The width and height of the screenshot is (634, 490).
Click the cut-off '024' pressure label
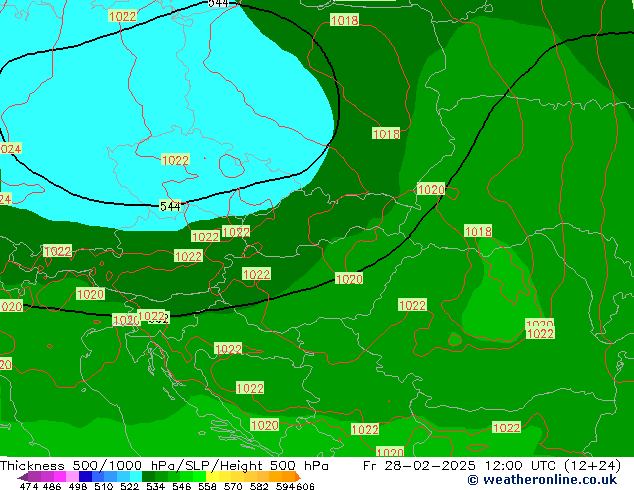(11, 149)
